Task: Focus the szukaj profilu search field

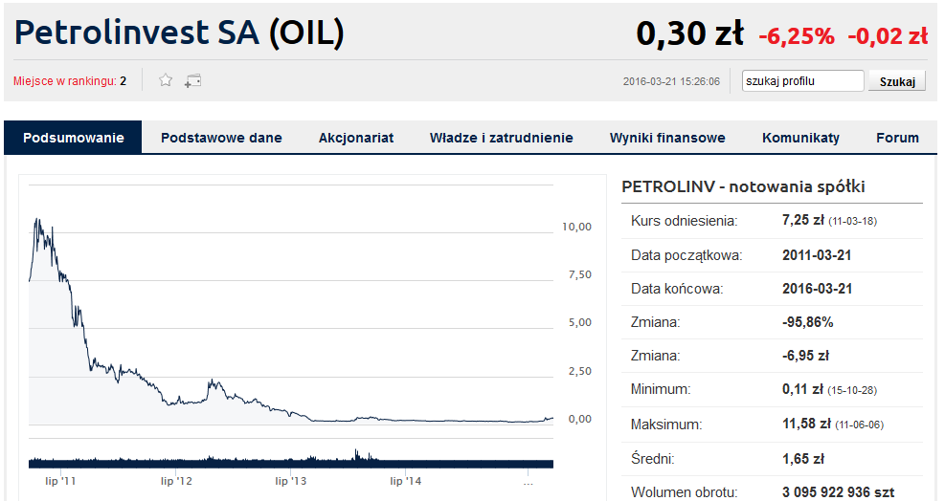Action: pyautogui.click(x=803, y=81)
